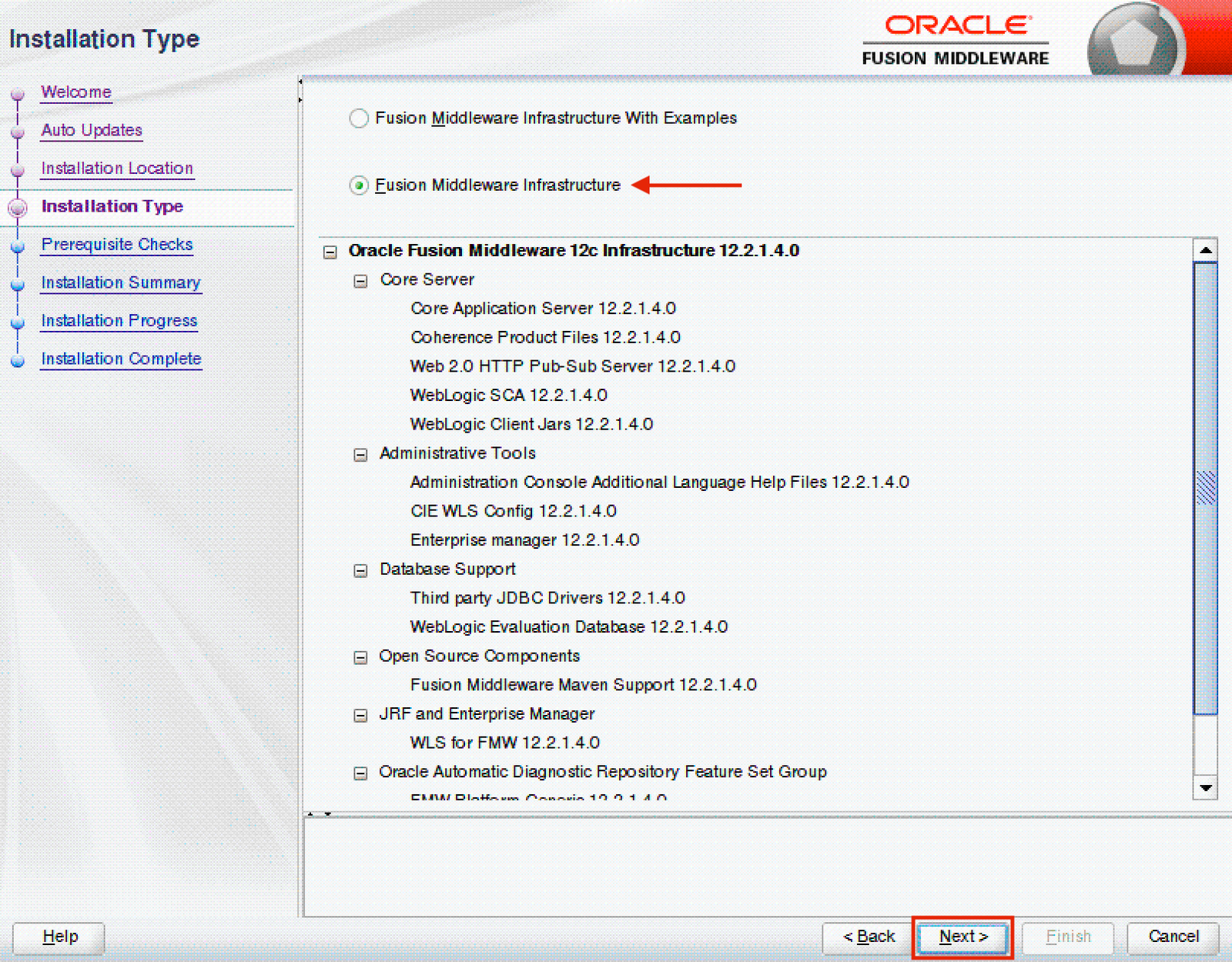Collapse Oracle Fusion Middleware 12c Infrastructure node
This screenshot has height=962, width=1232.
(x=330, y=252)
